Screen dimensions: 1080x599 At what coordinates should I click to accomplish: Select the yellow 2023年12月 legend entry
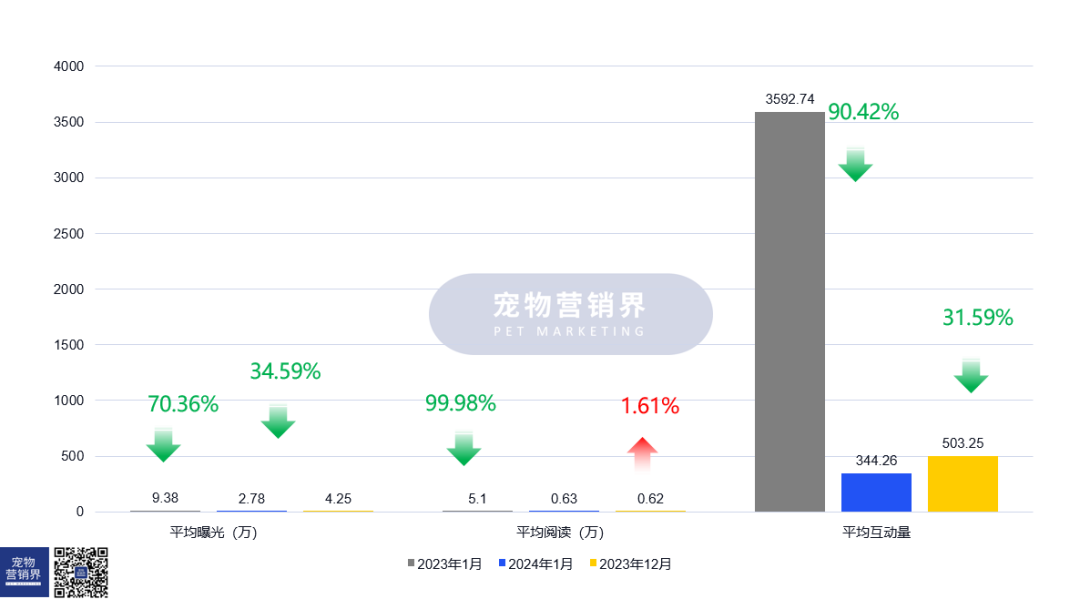(x=630, y=564)
